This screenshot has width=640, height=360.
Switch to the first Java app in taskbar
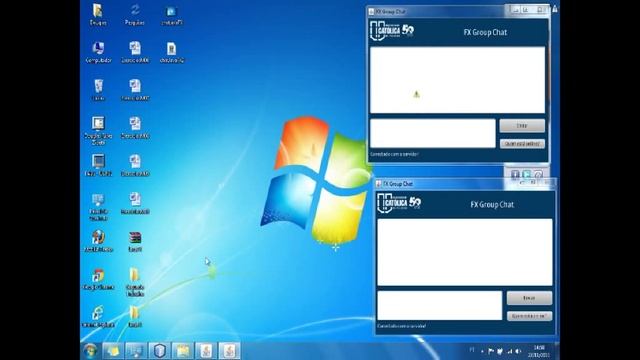[206, 351]
